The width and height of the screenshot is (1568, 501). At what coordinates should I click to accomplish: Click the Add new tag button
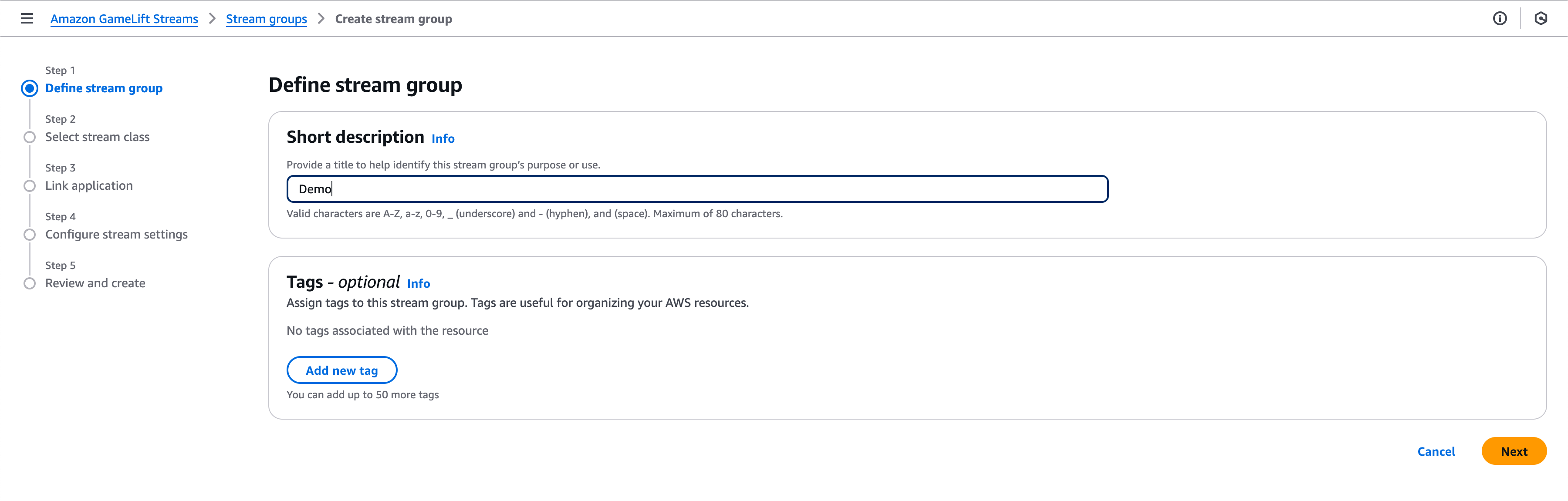click(341, 370)
